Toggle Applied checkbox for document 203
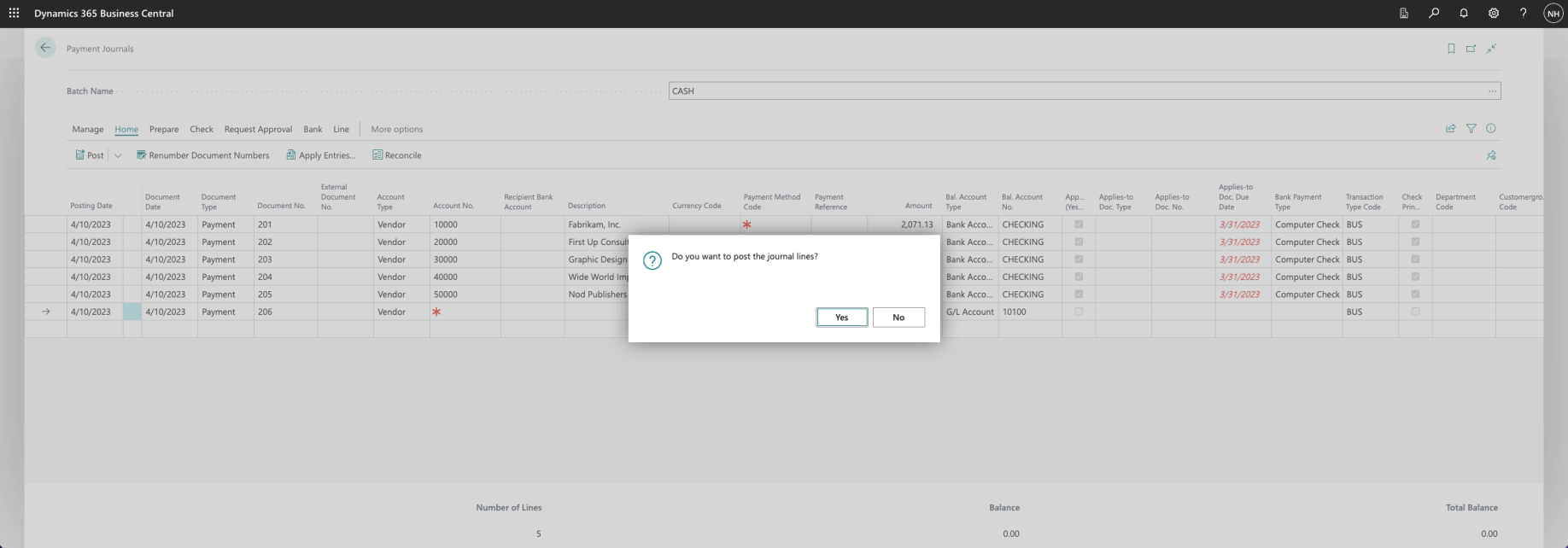 (x=1079, y=259)
